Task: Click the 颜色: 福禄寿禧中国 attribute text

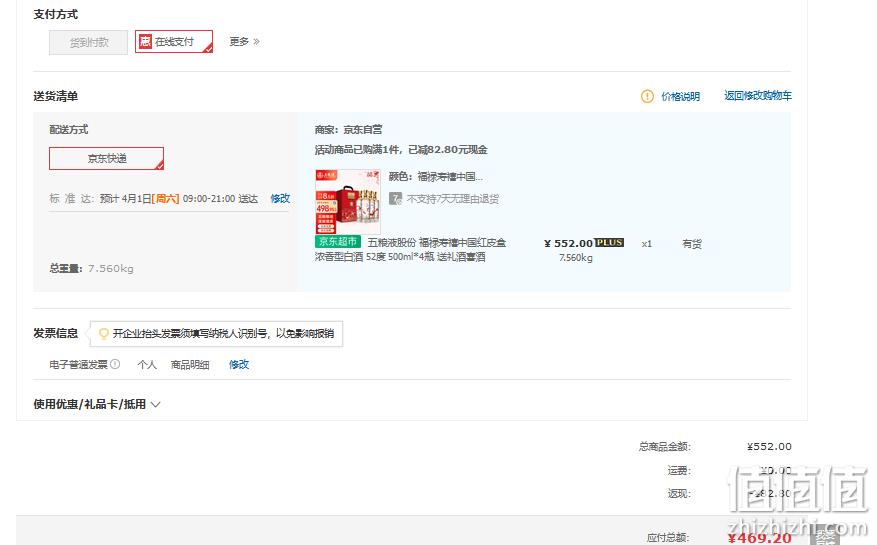Action: tap(436, 177)
